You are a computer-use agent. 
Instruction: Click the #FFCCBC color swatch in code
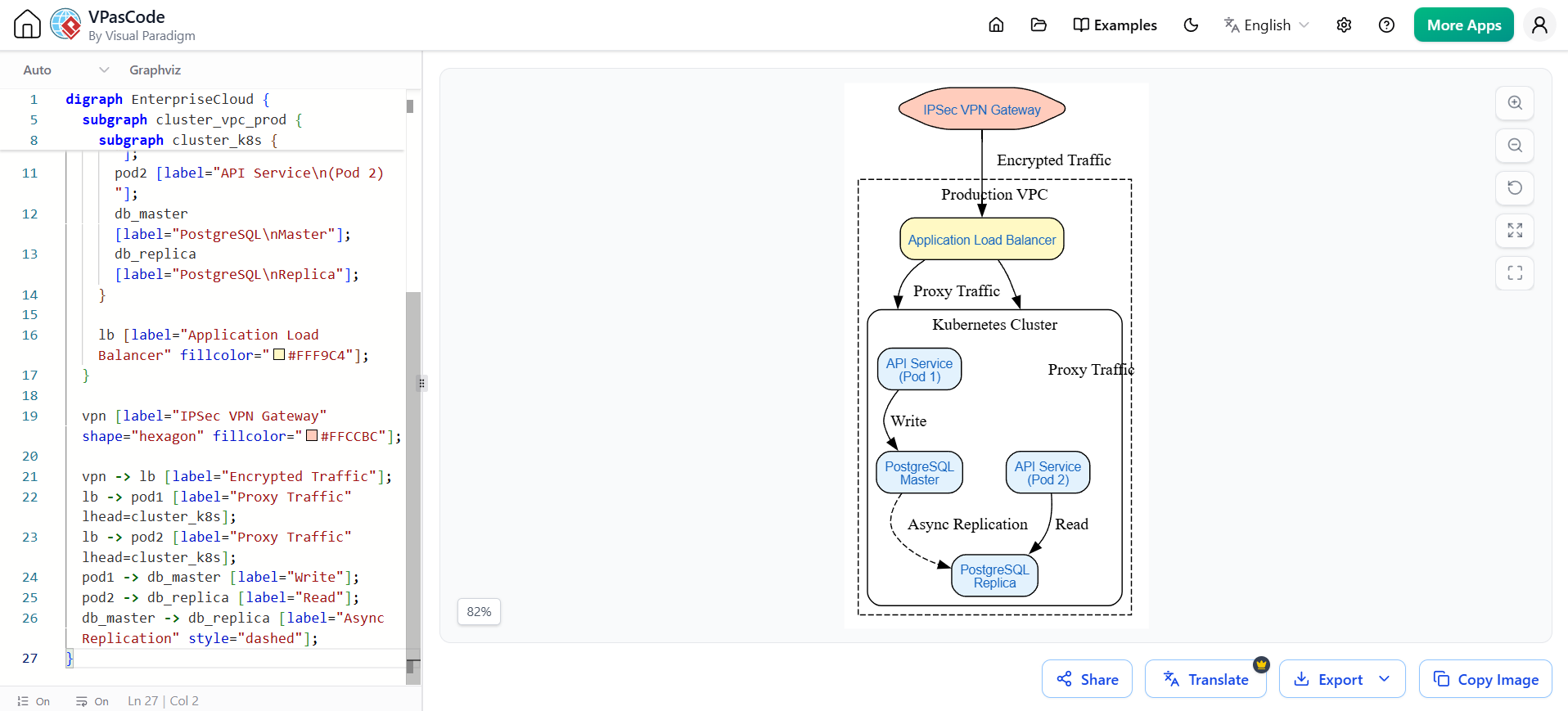(x=312, y=436)
